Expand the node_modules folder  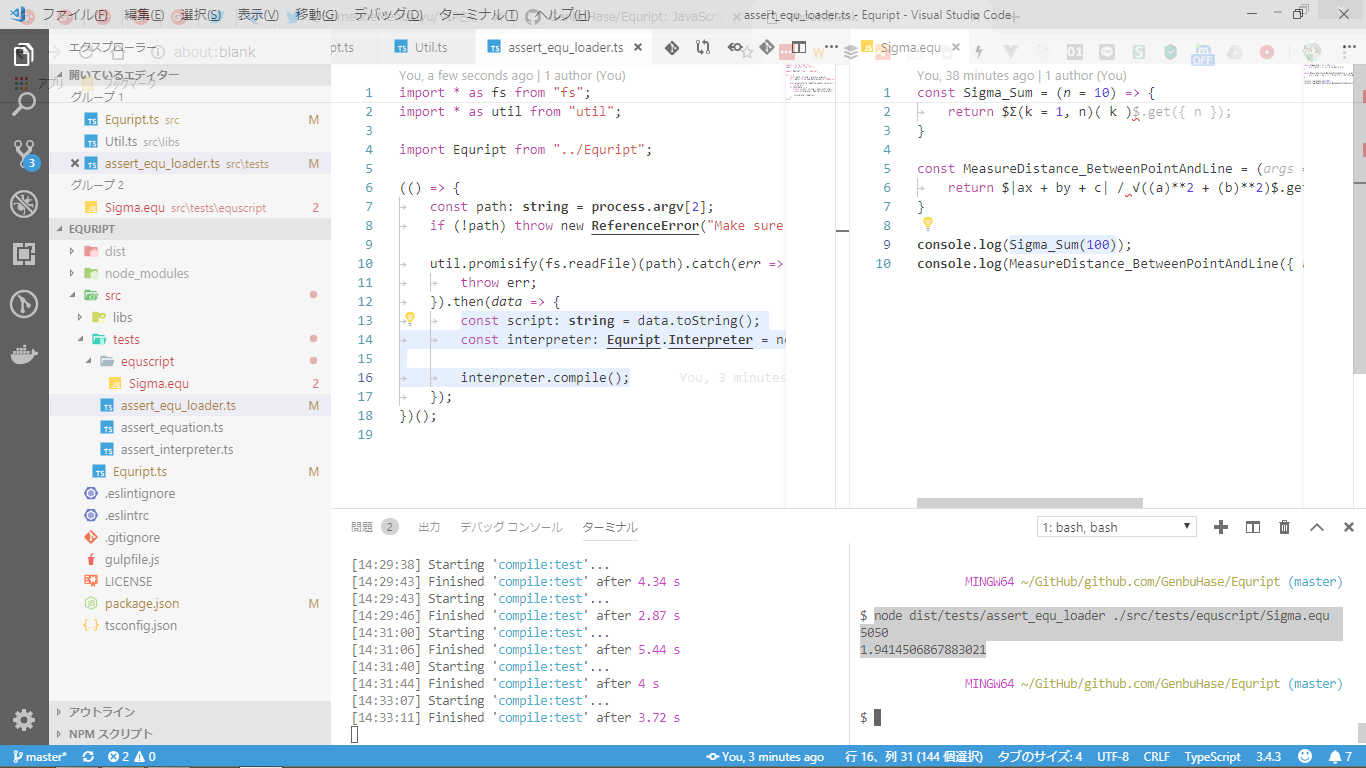click(x=146, y=273)
